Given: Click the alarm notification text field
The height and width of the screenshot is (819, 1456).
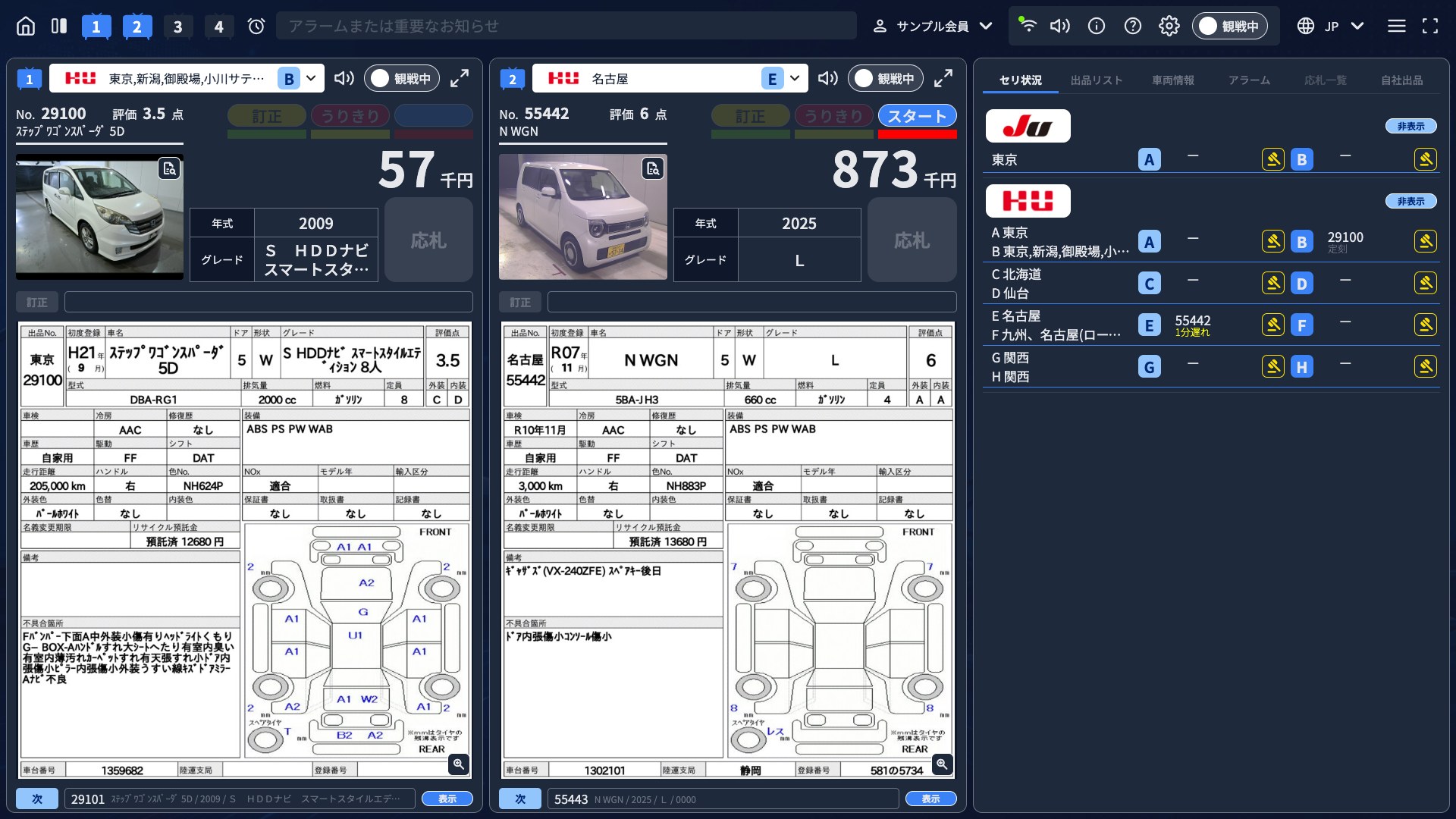Looking at the screenshot, I should pyautogui.click(x=566, y=27).
